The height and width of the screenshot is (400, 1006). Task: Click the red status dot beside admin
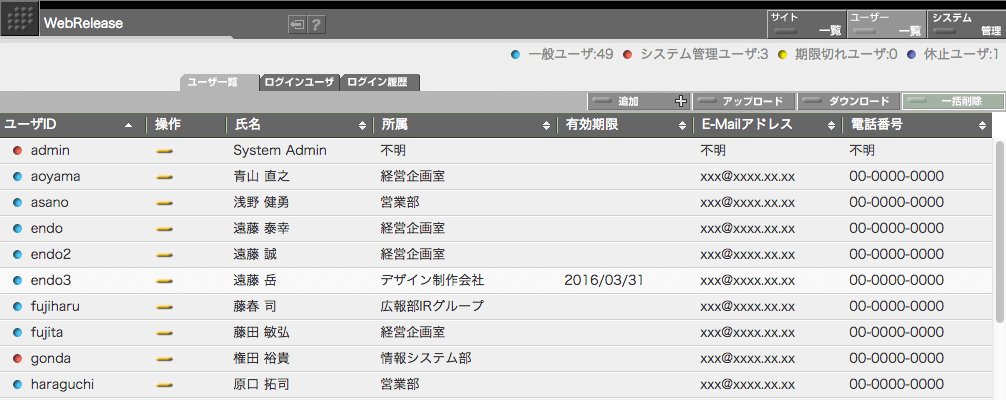coord(17,151)
